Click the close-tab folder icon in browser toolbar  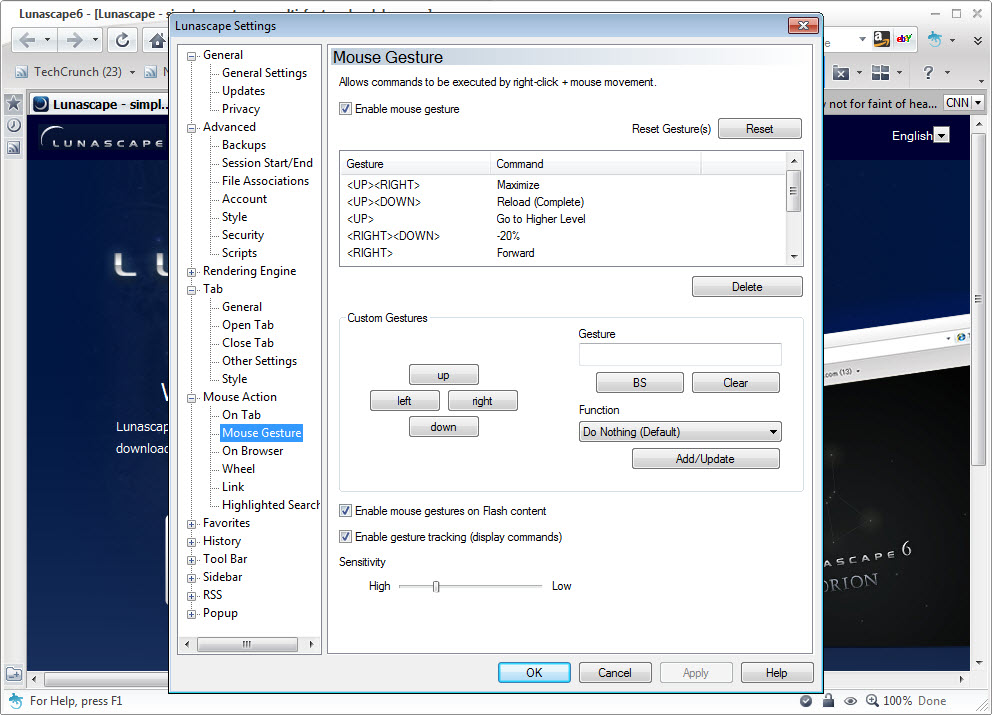point(840,73)
